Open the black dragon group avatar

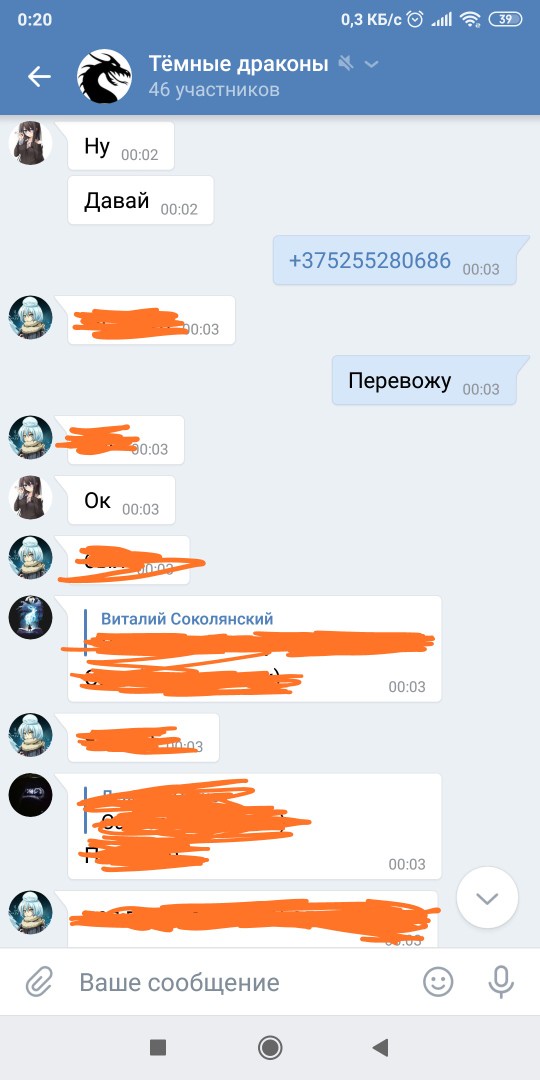(105, 76)
